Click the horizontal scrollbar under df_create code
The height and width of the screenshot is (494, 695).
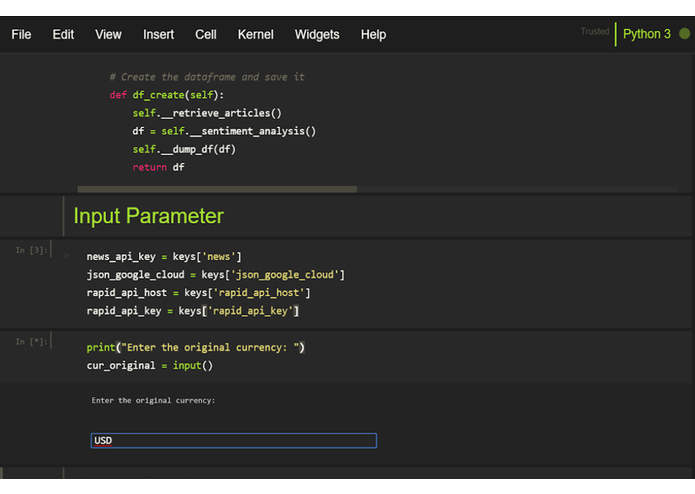click(217, 189)
